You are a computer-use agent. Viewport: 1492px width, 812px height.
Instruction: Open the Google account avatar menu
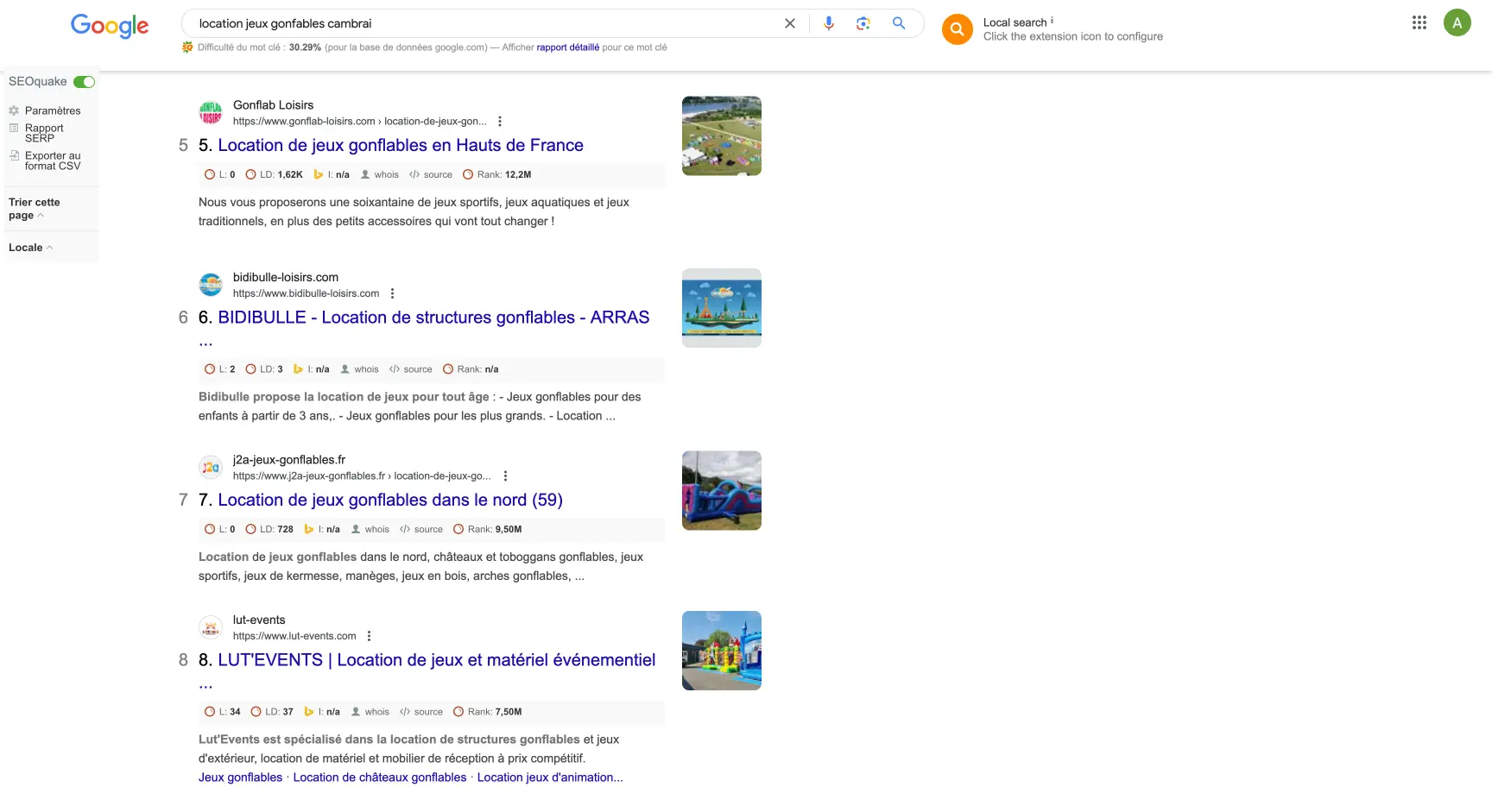click(x=1457, y=23)
